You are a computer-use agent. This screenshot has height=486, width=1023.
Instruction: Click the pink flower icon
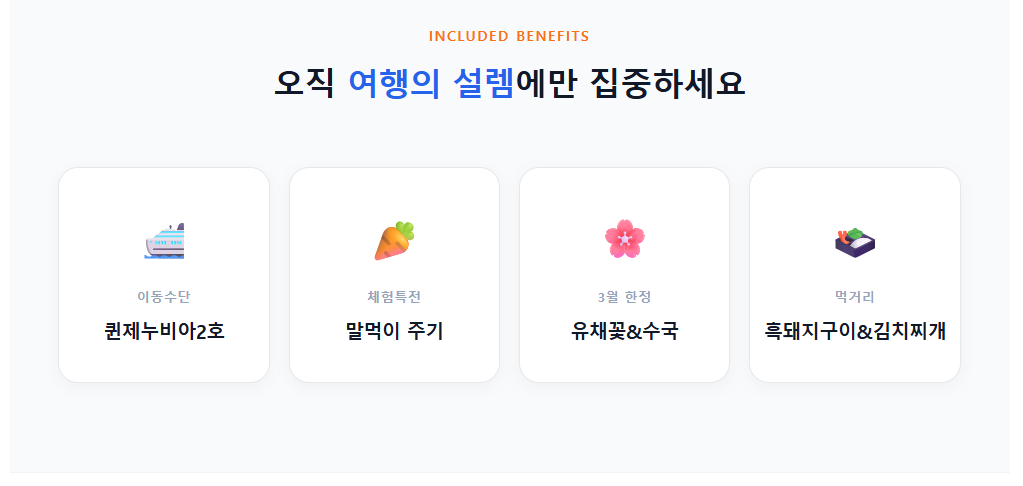point(624,239)
